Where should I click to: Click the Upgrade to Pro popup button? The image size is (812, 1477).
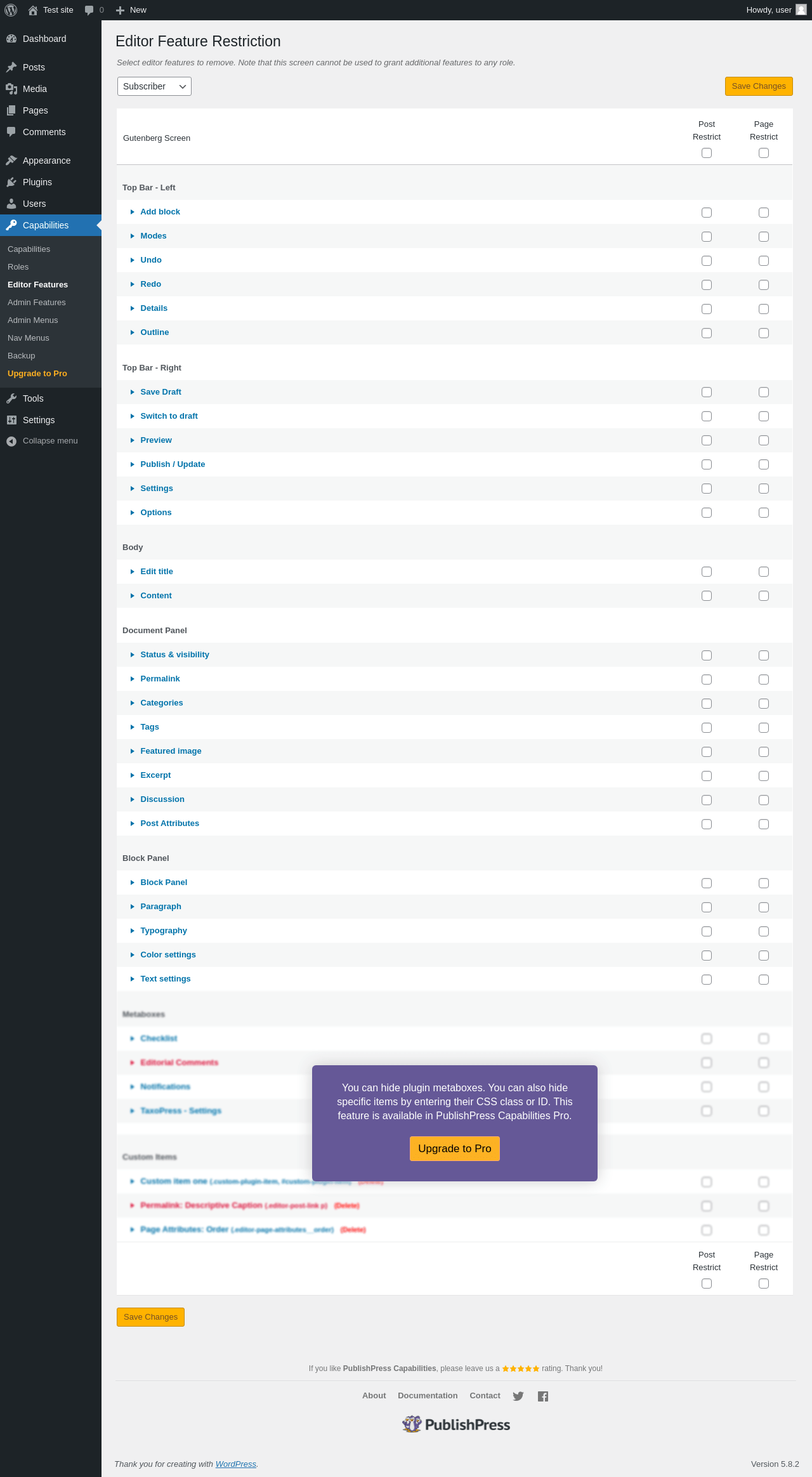tap(455, 1148)
